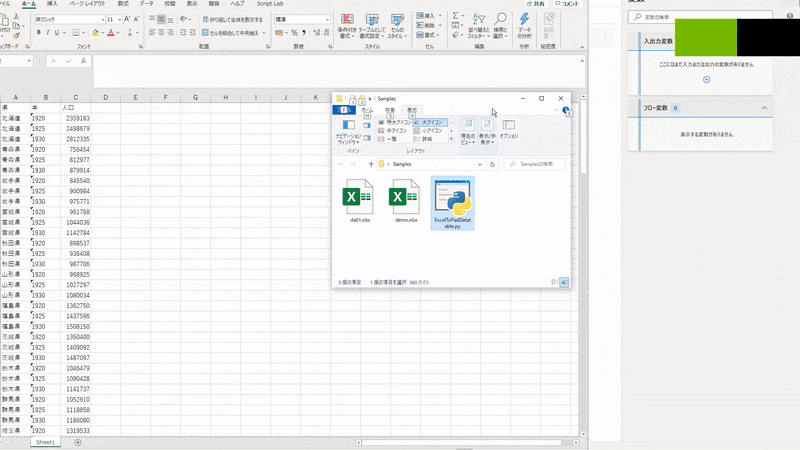
Task: Click the percent style icon
Action: (294, 33)
